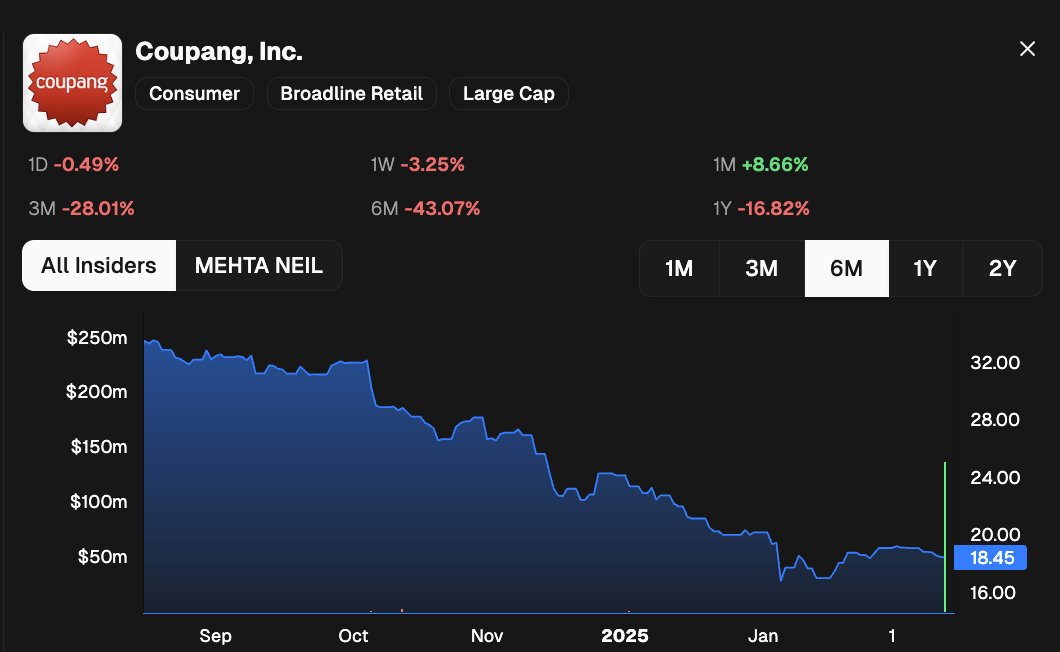Screen dimensions: 1060x652
Task: Click the Coupang company logo
Action: coord(72,83)
